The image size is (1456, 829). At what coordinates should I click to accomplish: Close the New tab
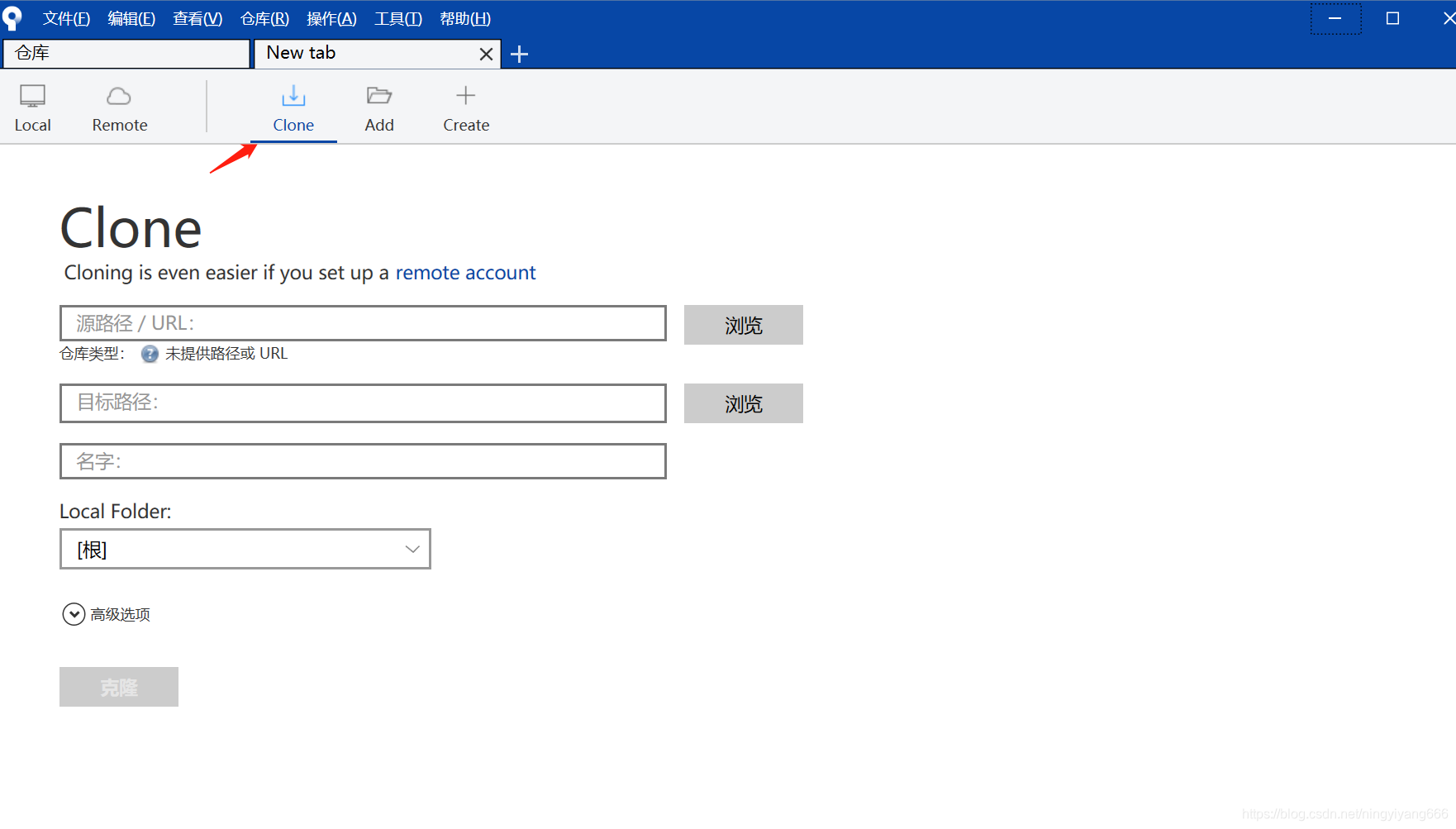click(x=486, y=55)
